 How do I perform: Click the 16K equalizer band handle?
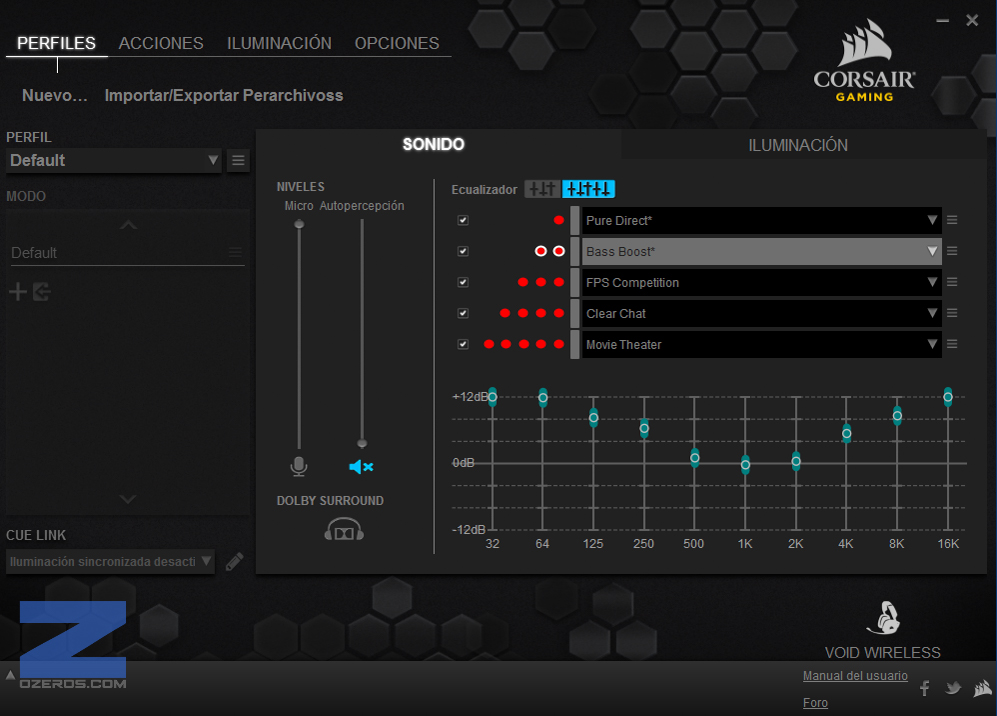pyautogui.click(x=948, y=397)
